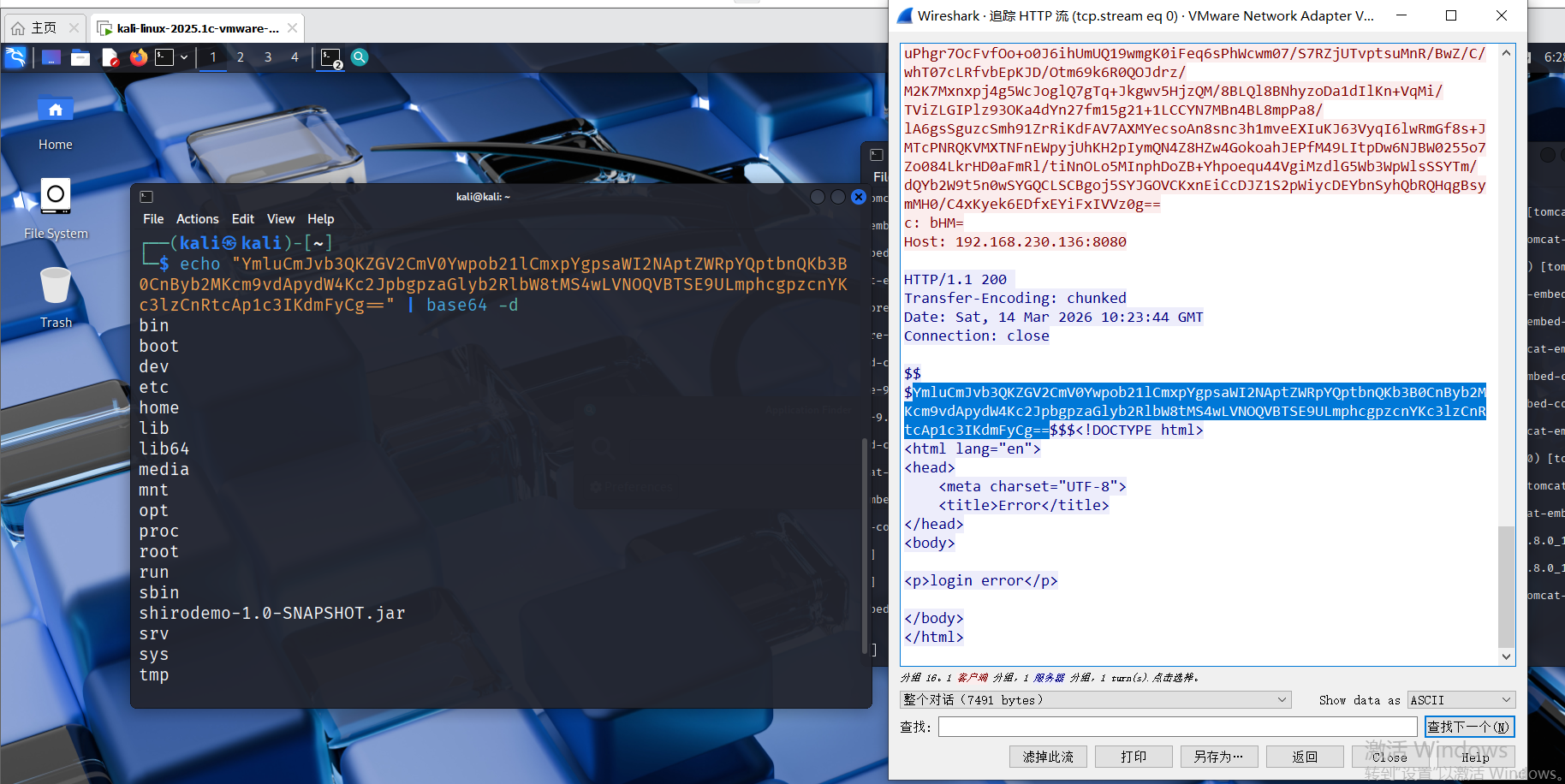Open the terminal View menu

[x=281, y=219]
